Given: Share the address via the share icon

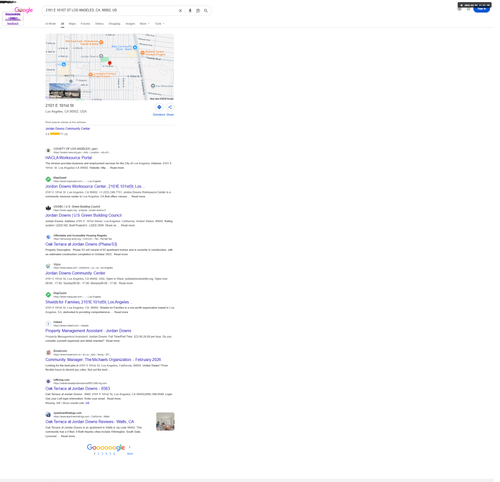Looking at the screenshot, I should coord(170,107).
